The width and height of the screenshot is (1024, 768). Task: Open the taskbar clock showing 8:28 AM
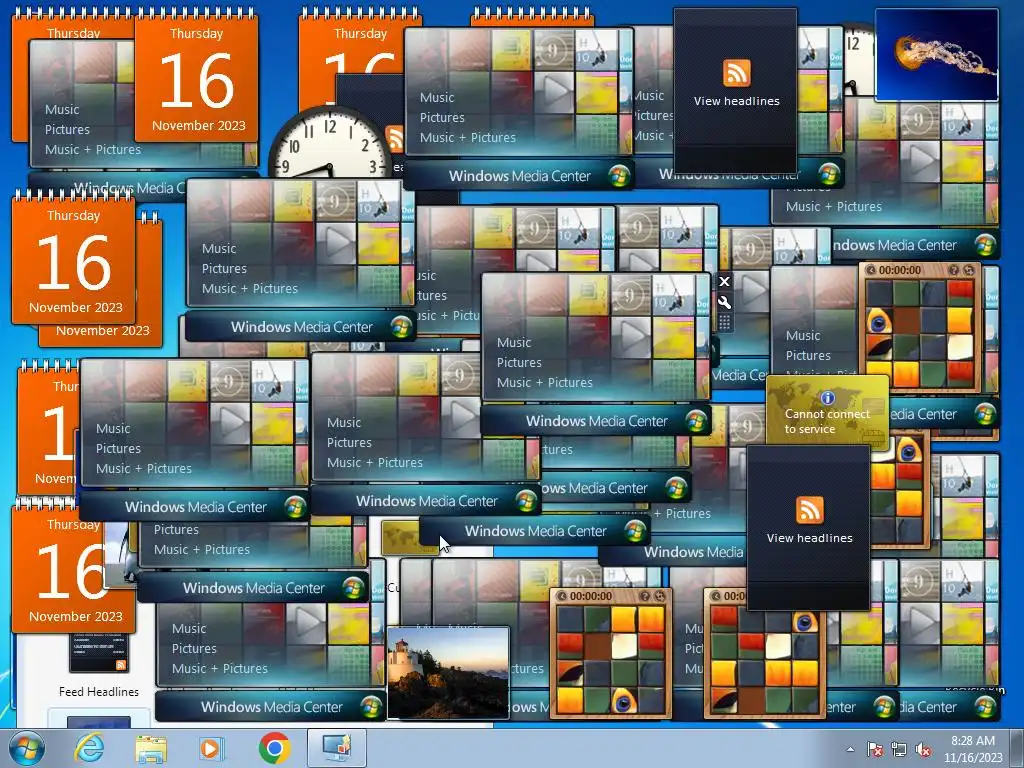pyautogui.click(x=972, y=749)
